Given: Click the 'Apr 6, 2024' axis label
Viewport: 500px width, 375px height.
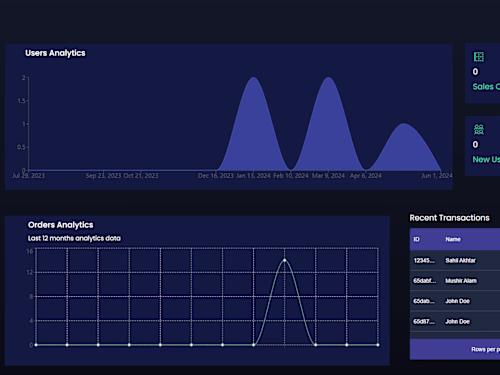Looking at the screenshot, I should [x=365, y=176].
